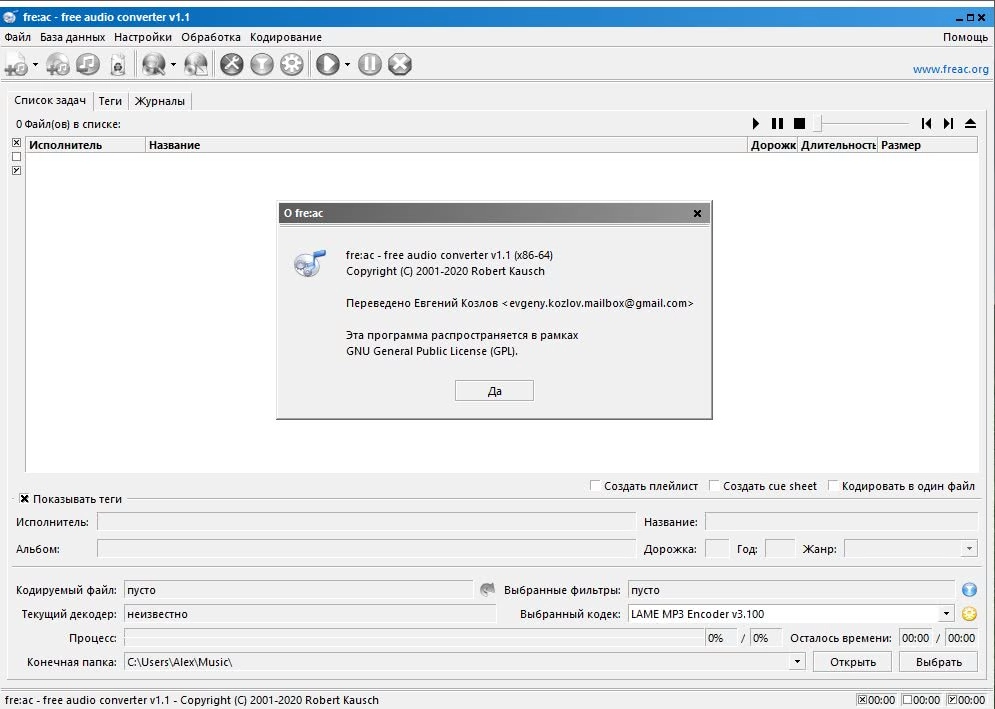Open the Настройки menu
Image resolution: width=995 pixels, height=709 pixels.
click(143, 37)
